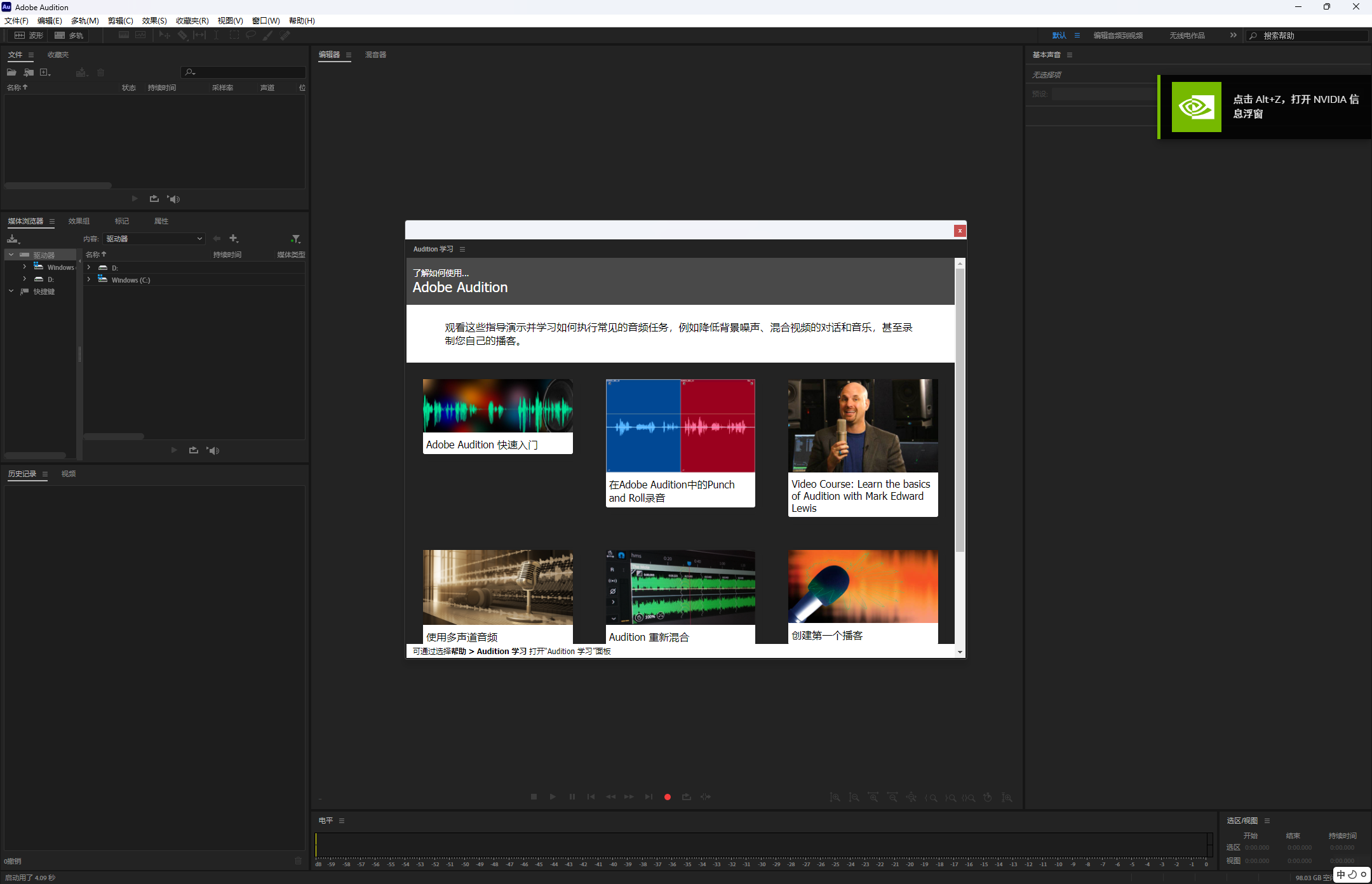Select the Paintbrush selection tool
The height and width of the screenshot is (884, 1372).
coord(268,36)
